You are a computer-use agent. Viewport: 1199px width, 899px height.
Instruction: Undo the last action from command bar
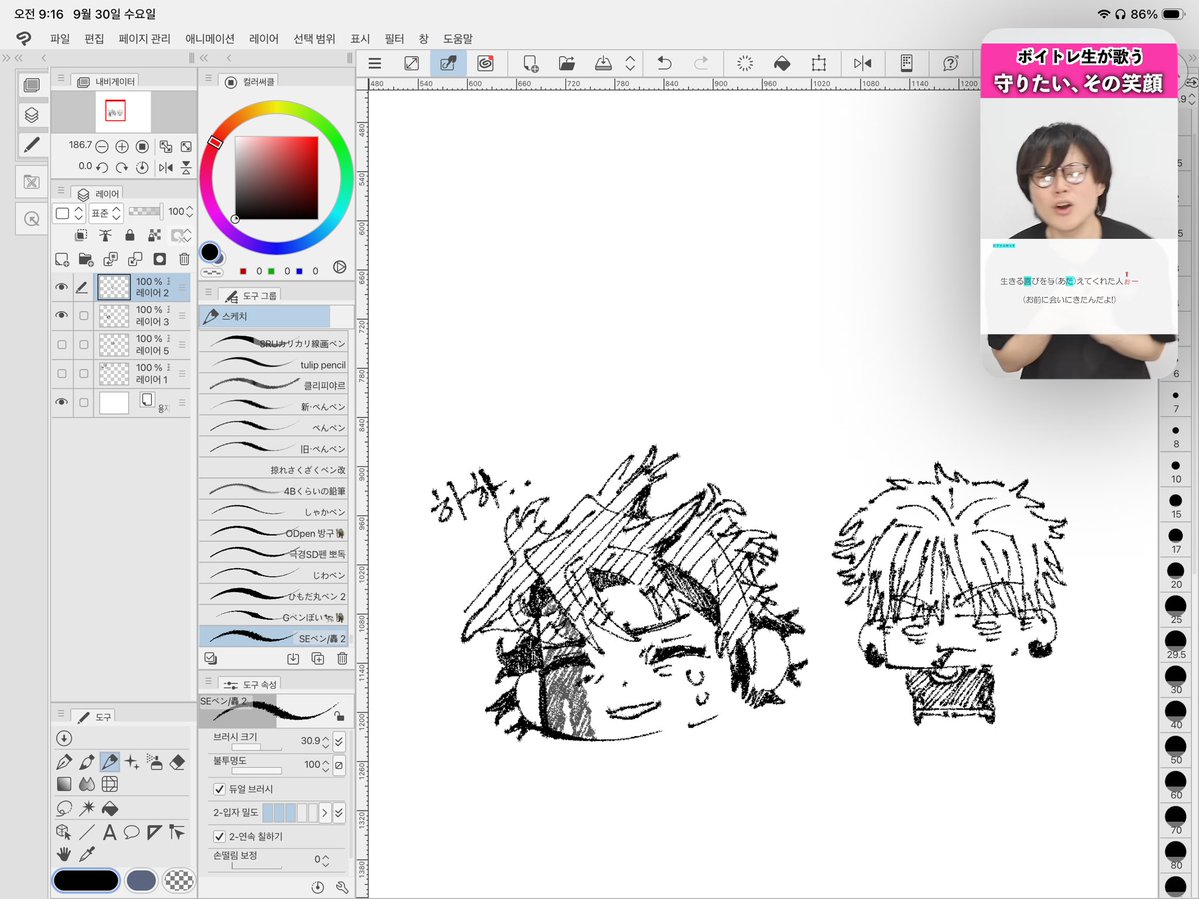coord(664,63)
